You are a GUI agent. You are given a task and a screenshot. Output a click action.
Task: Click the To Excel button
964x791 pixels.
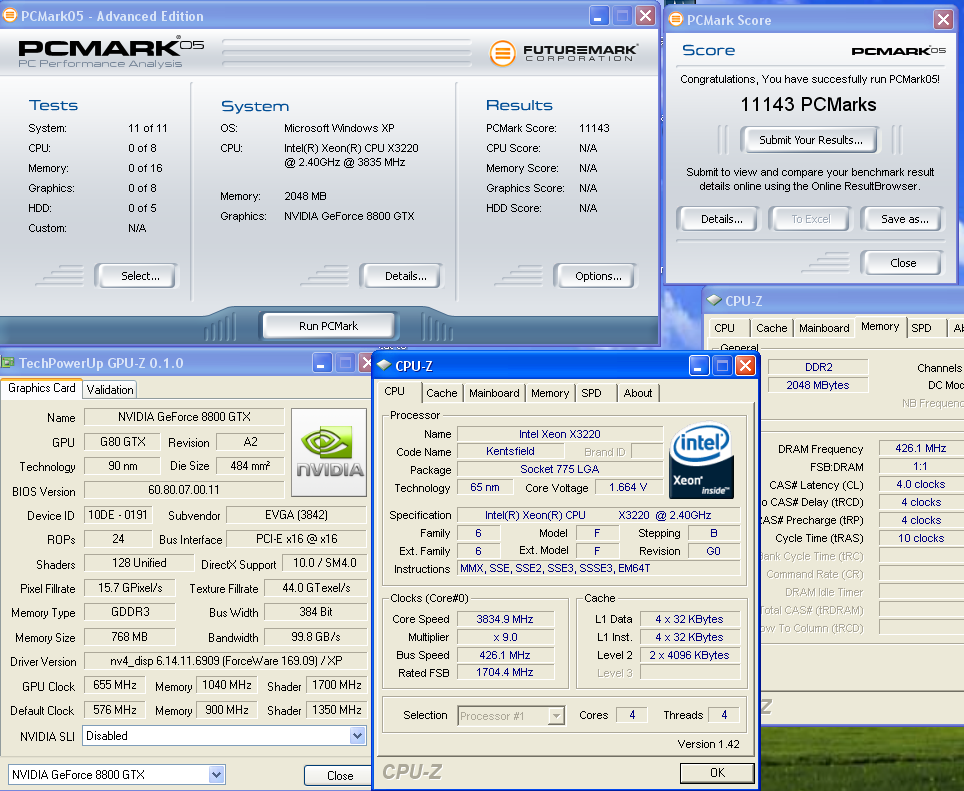(810, 219)
